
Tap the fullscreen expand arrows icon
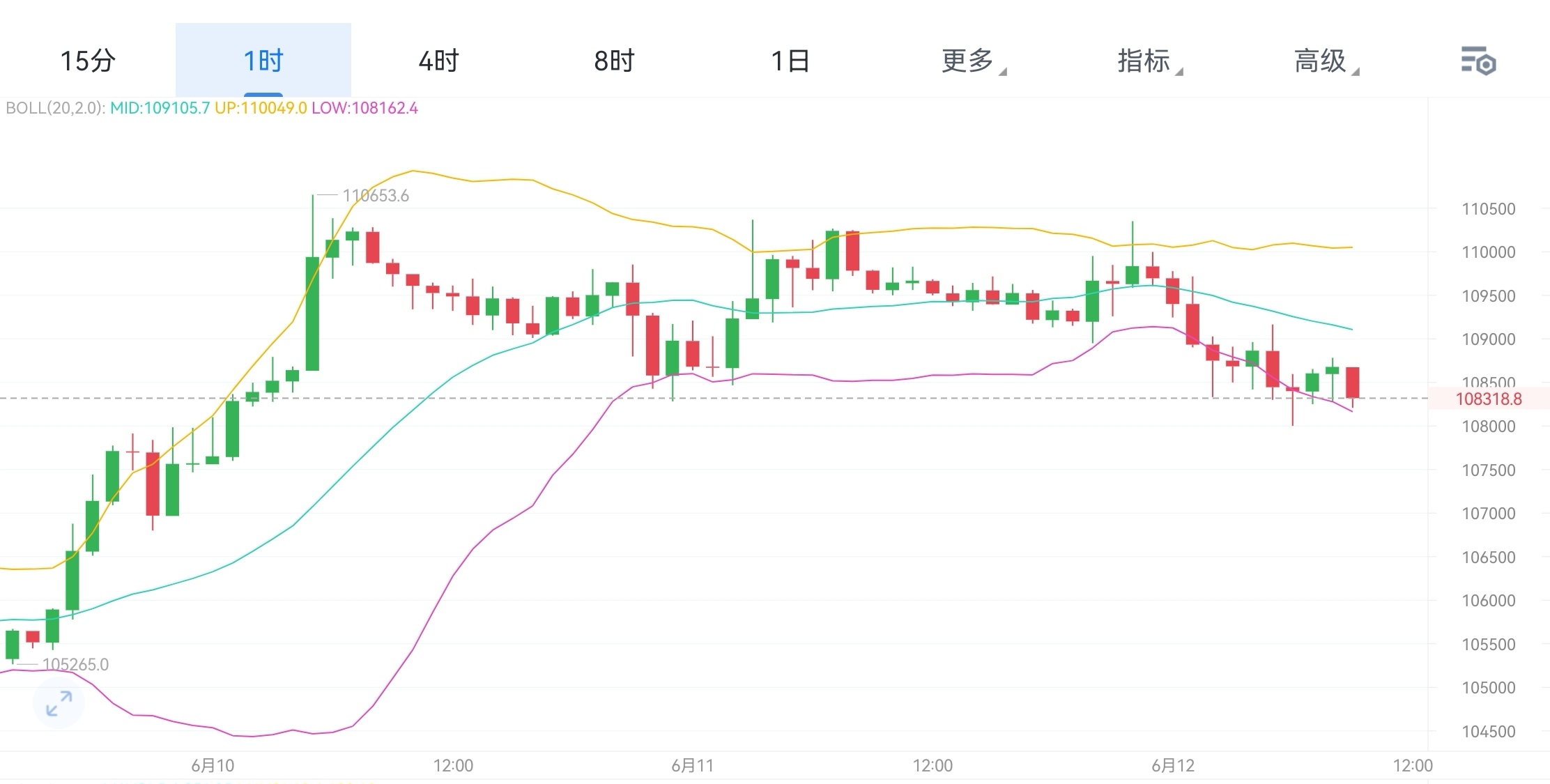(59, 703)
